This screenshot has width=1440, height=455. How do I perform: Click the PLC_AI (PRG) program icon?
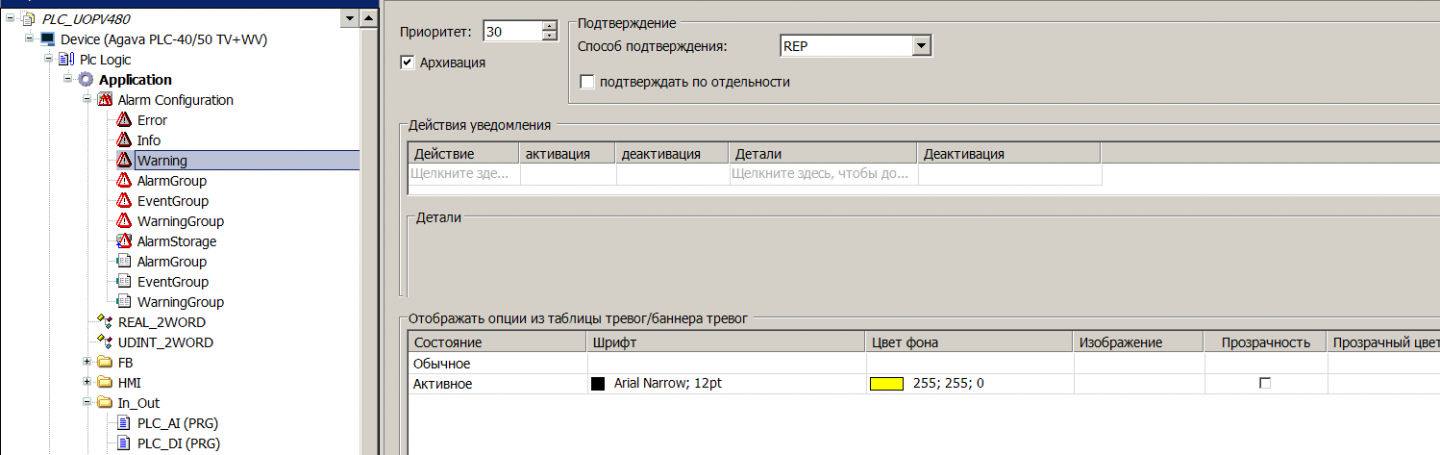click(x=124, y=423)
